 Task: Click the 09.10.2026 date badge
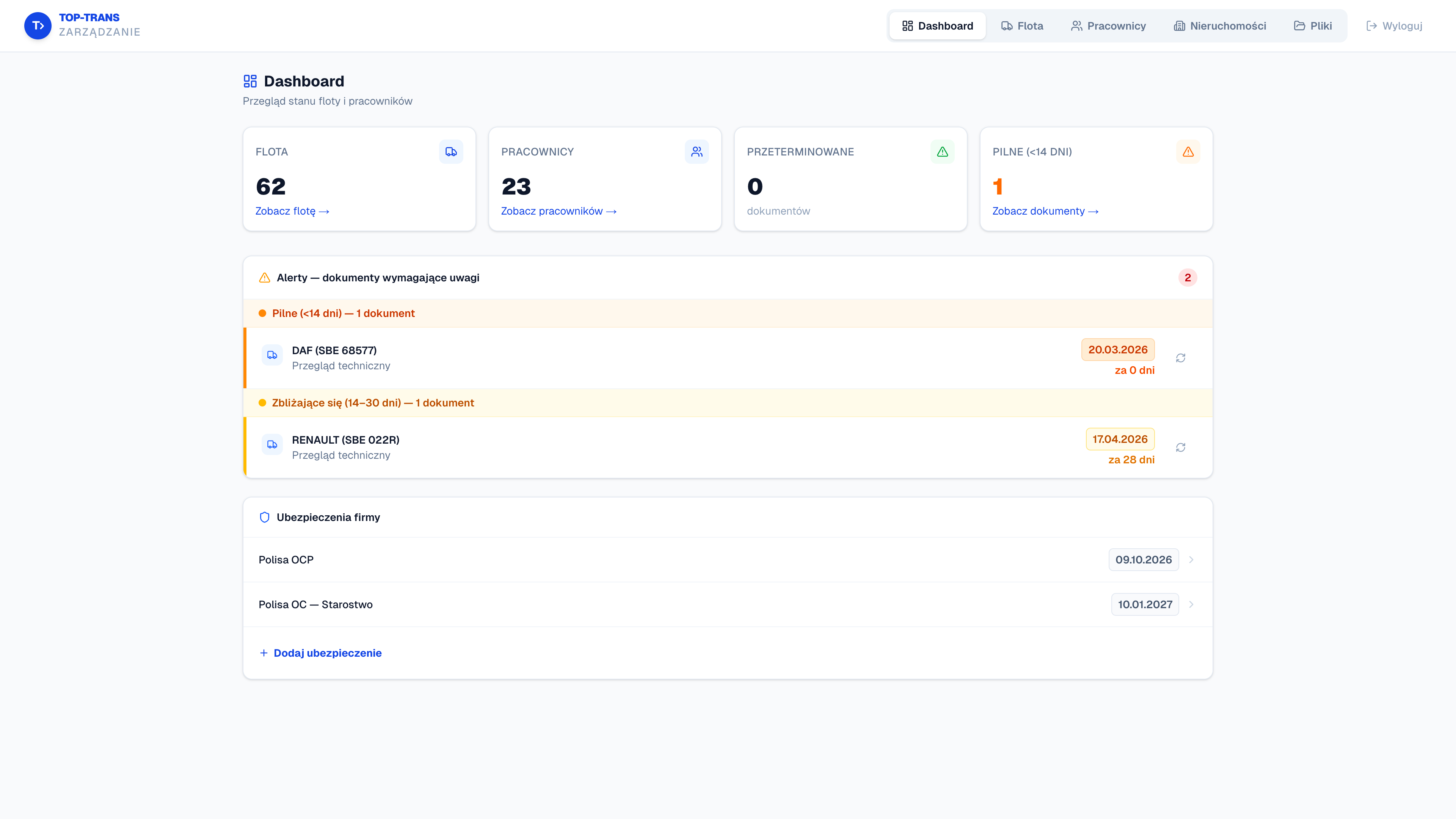1144,560
